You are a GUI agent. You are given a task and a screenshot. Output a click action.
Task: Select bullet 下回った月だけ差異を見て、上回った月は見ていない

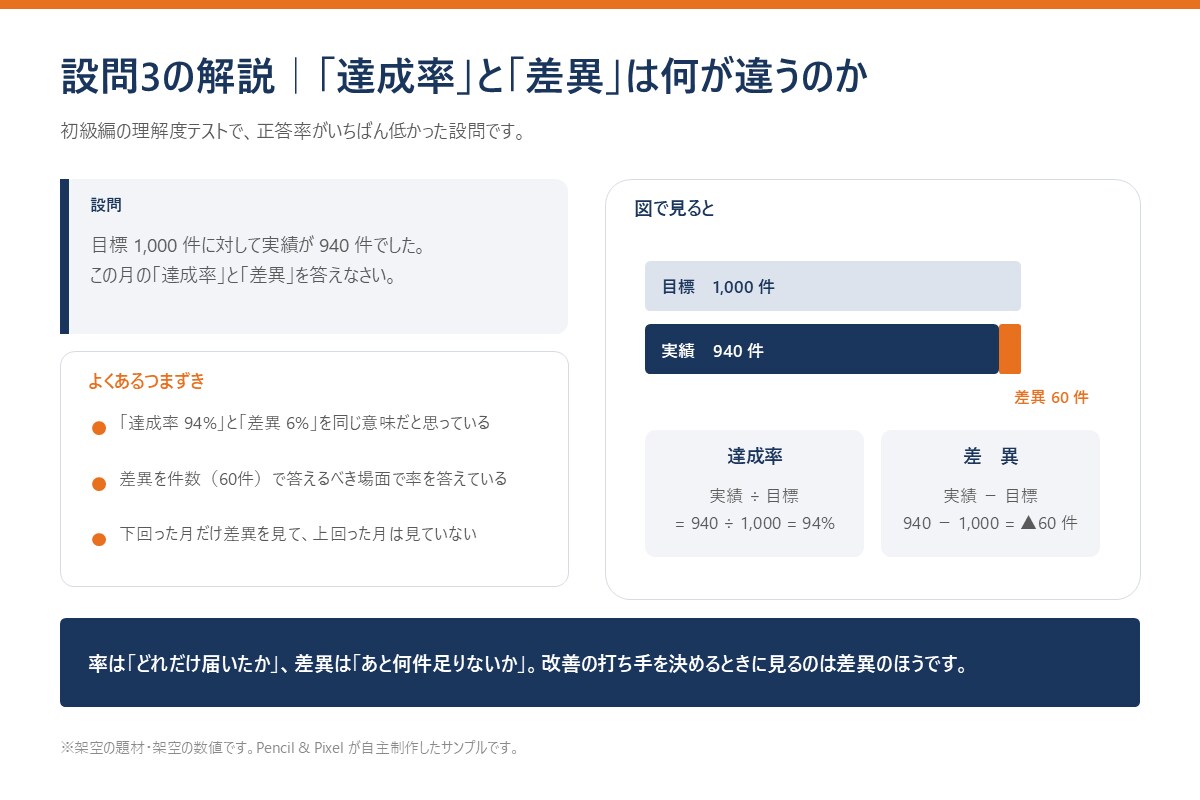coord(298,534)
